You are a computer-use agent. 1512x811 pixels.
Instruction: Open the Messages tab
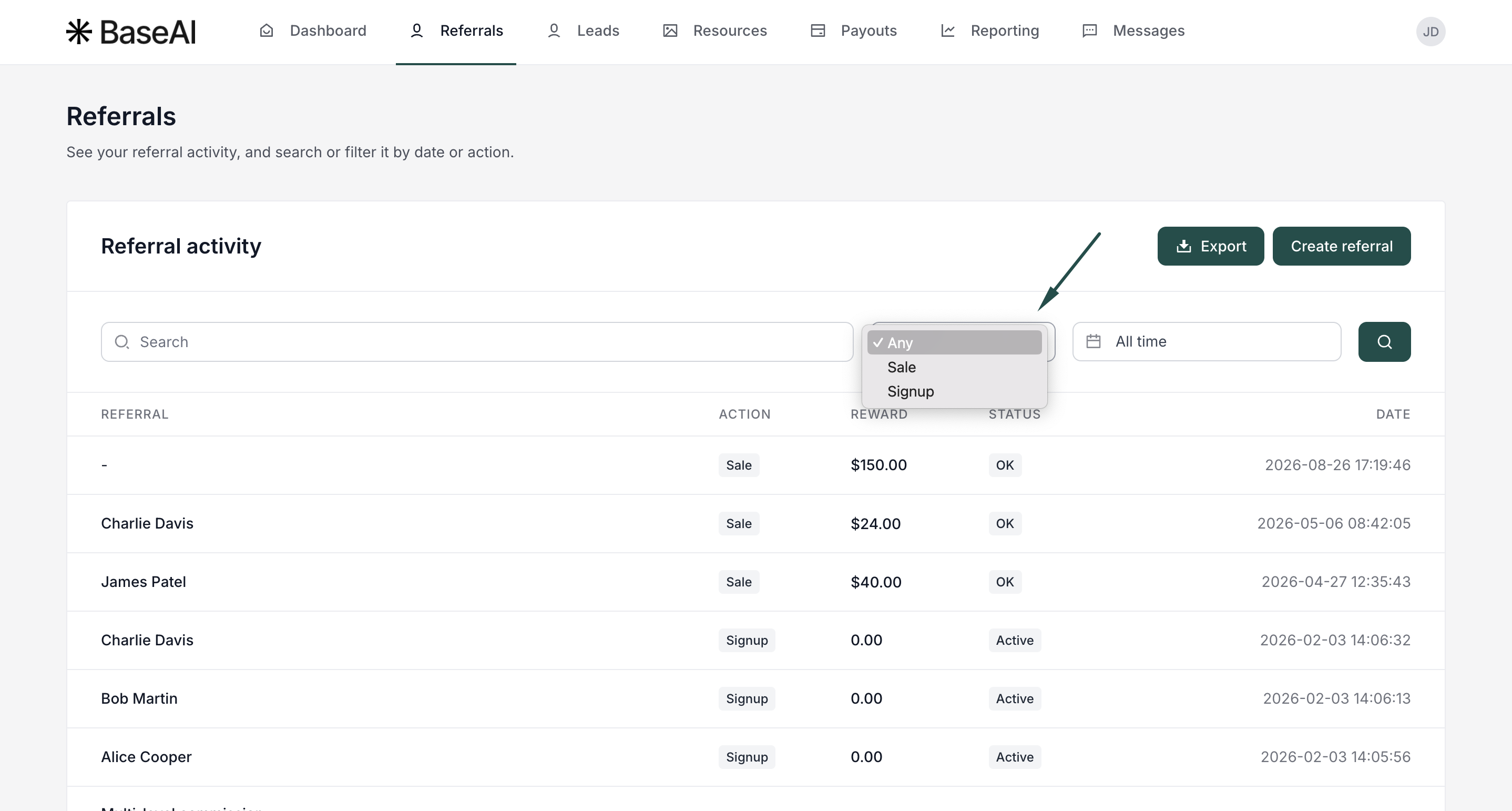1133,31
